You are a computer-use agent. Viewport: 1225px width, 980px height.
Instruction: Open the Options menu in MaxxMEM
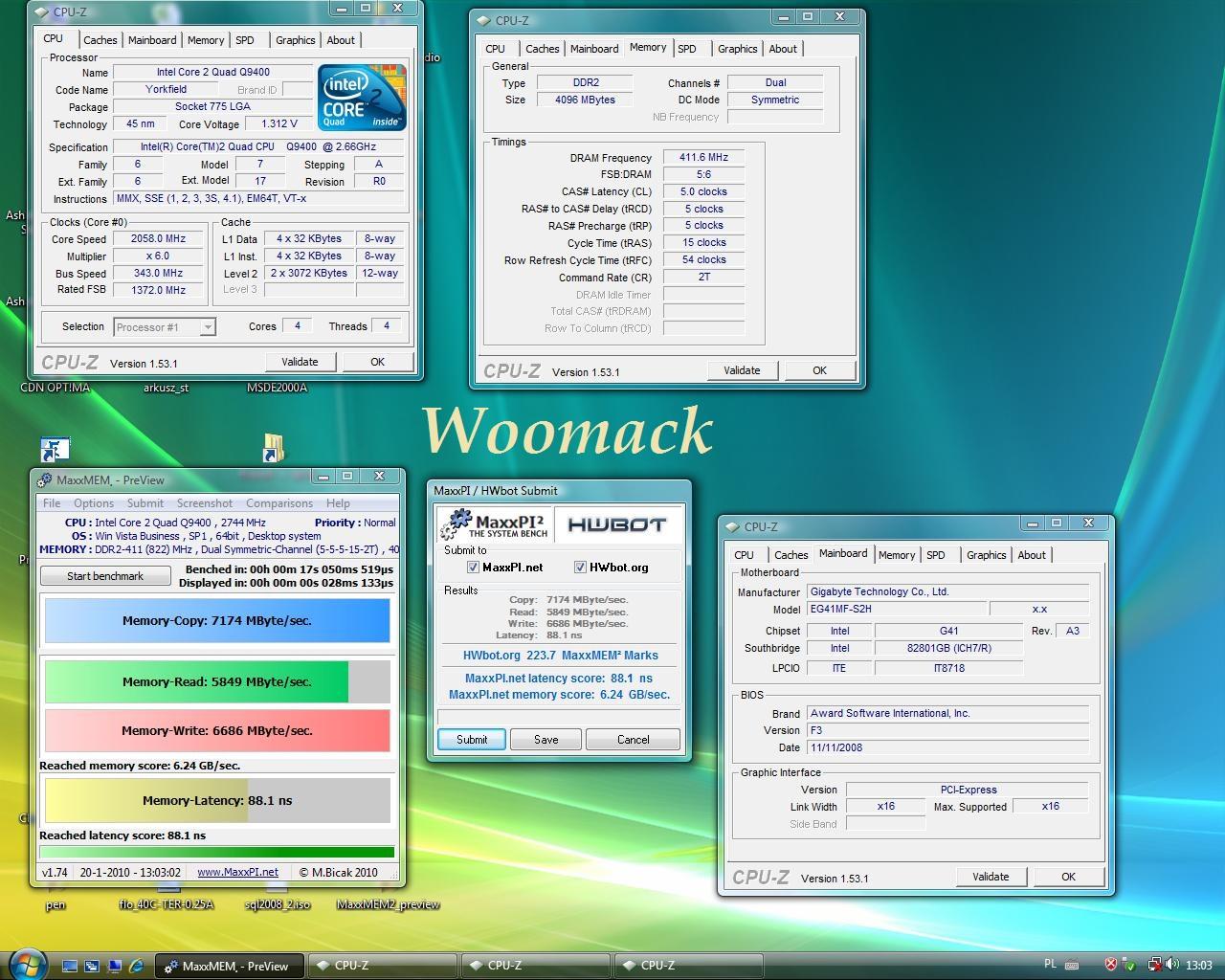click(x=94, y=503)
